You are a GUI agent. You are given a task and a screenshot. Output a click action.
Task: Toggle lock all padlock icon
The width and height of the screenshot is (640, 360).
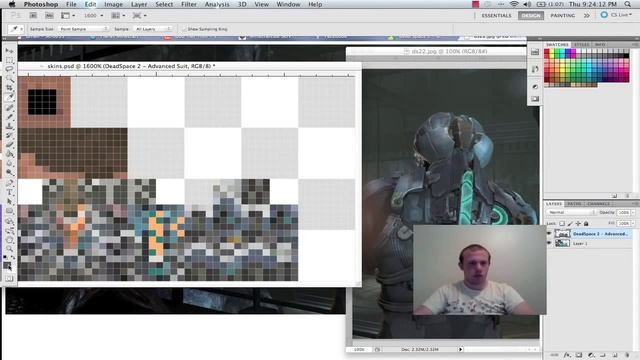(586, 224)
